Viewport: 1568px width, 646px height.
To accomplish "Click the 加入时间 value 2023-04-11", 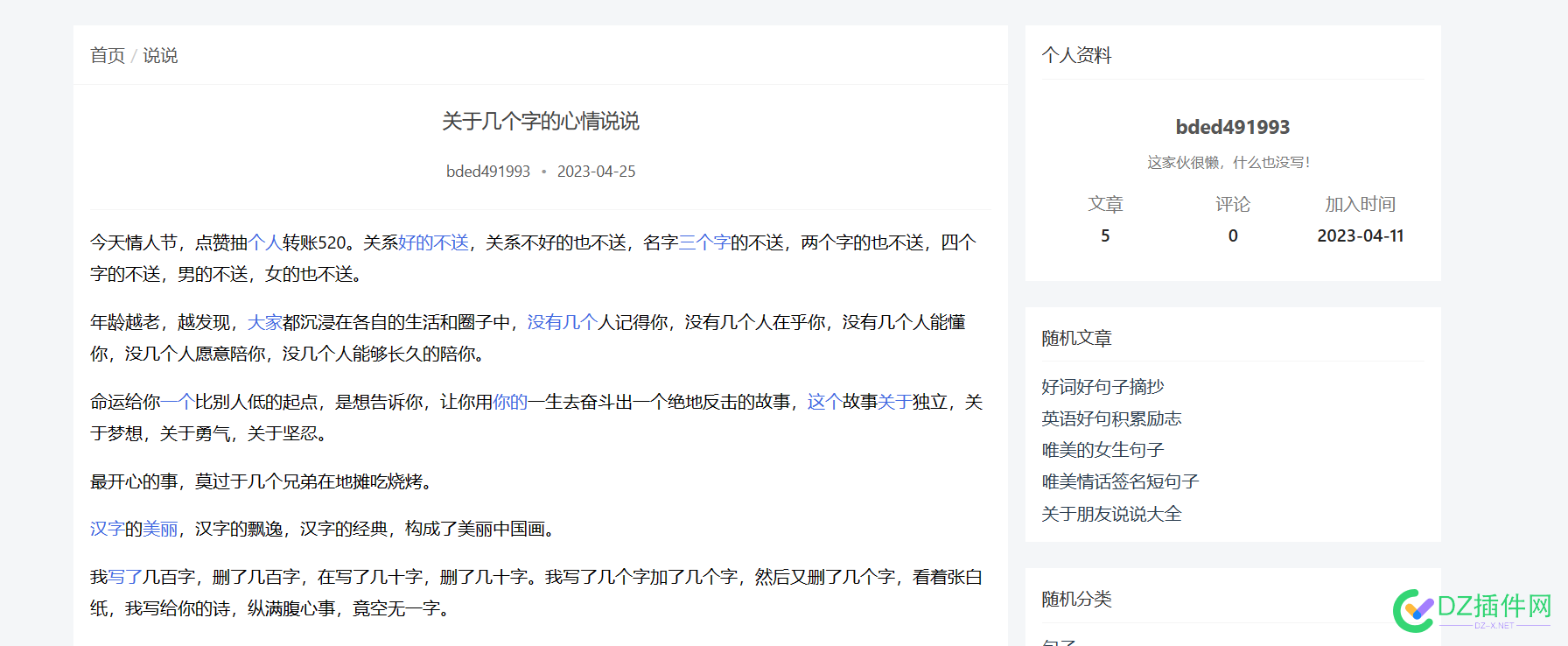I will pyautogui.click(x=1361, y=235).
